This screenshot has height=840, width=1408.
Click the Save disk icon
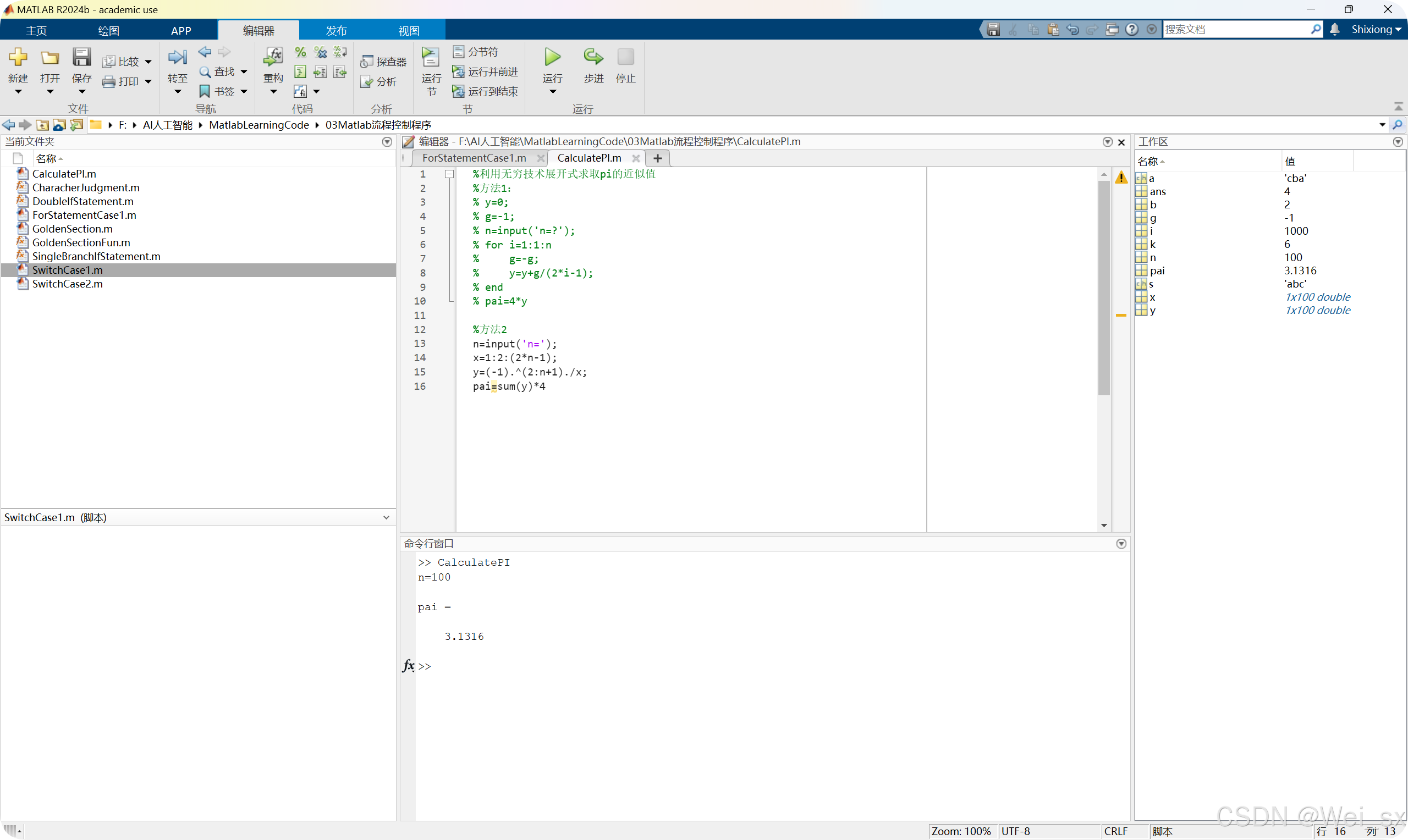[x=81, y=57]
